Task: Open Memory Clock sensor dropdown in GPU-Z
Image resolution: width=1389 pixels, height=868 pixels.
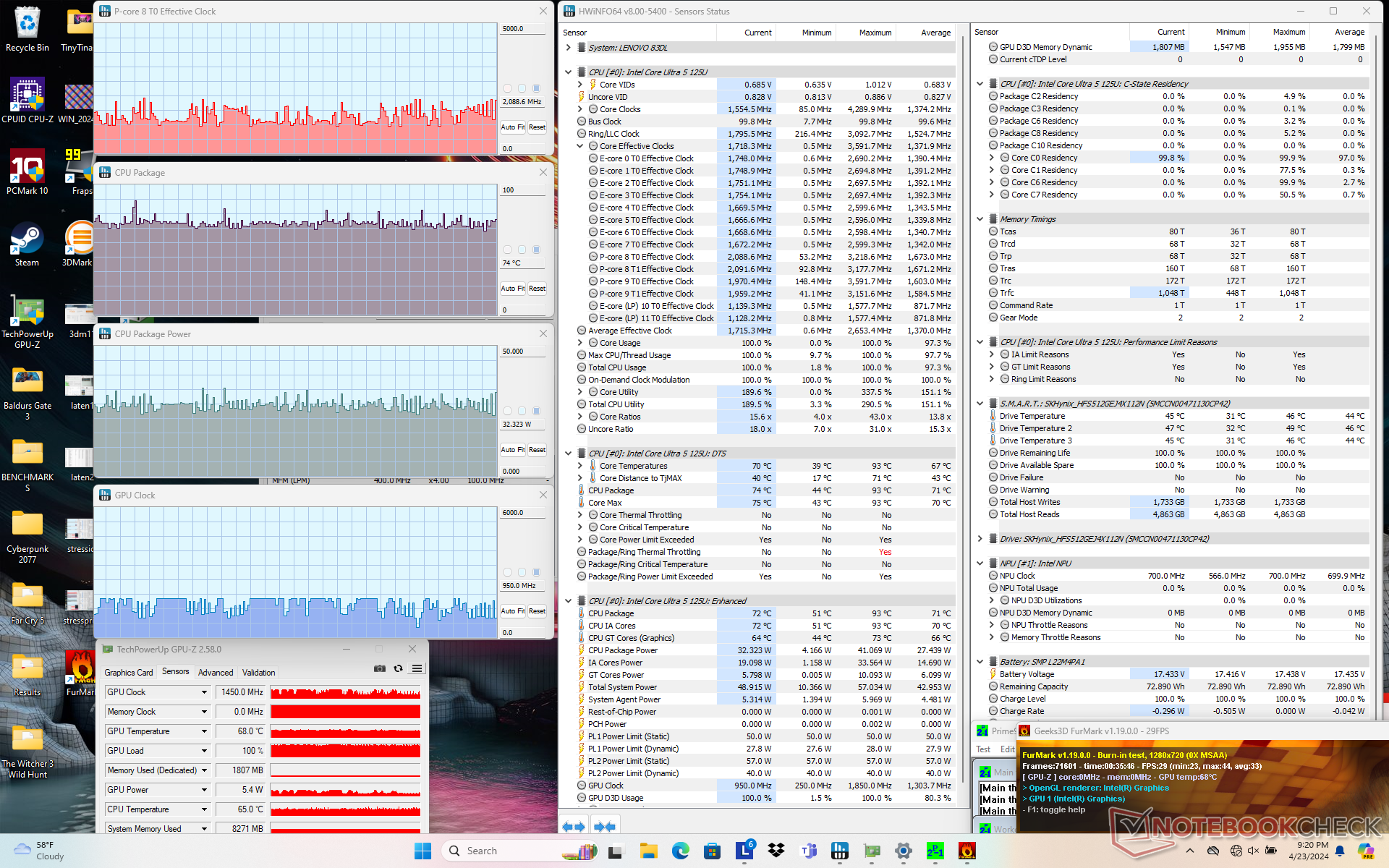Action: point(204,712)
